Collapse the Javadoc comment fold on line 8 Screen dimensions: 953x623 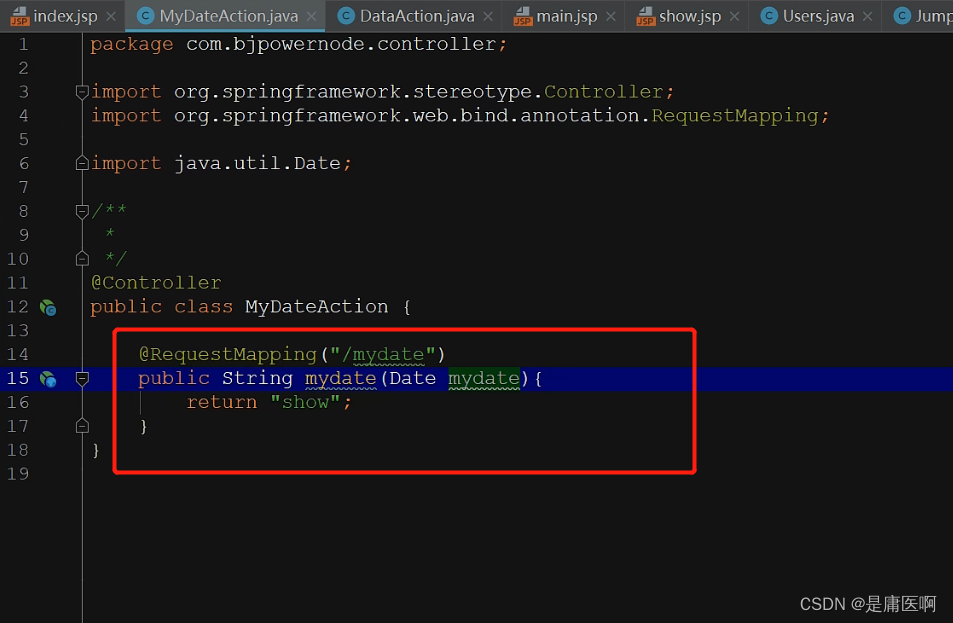(82, 211)
